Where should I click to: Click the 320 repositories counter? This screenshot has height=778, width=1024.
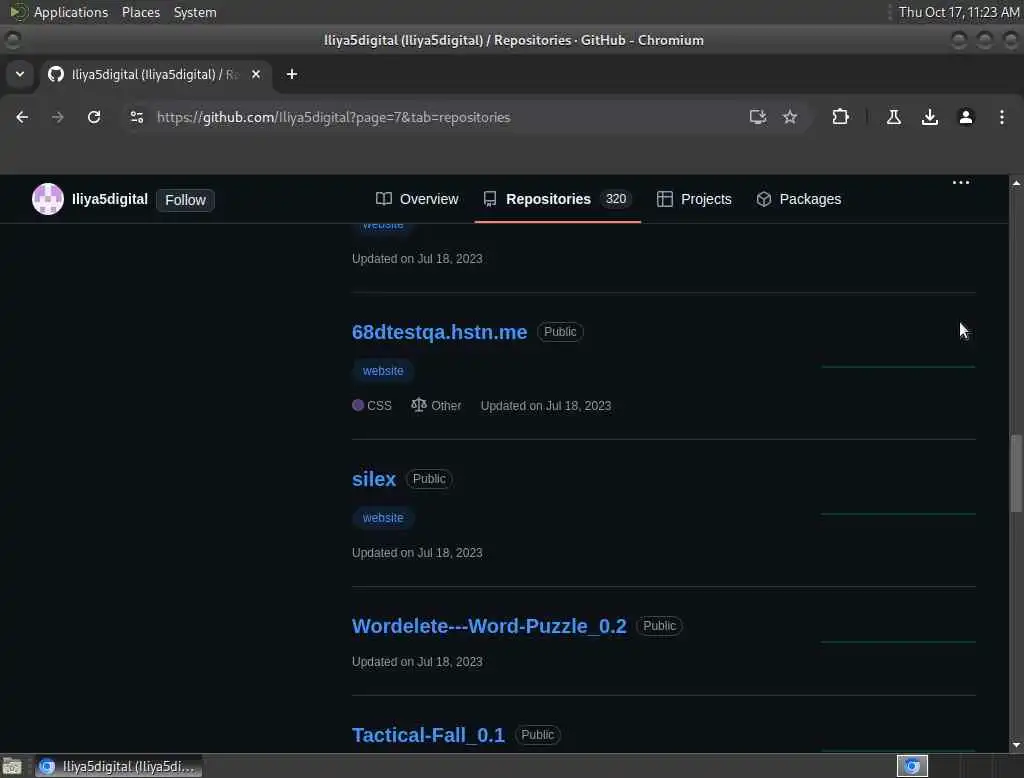616,199
